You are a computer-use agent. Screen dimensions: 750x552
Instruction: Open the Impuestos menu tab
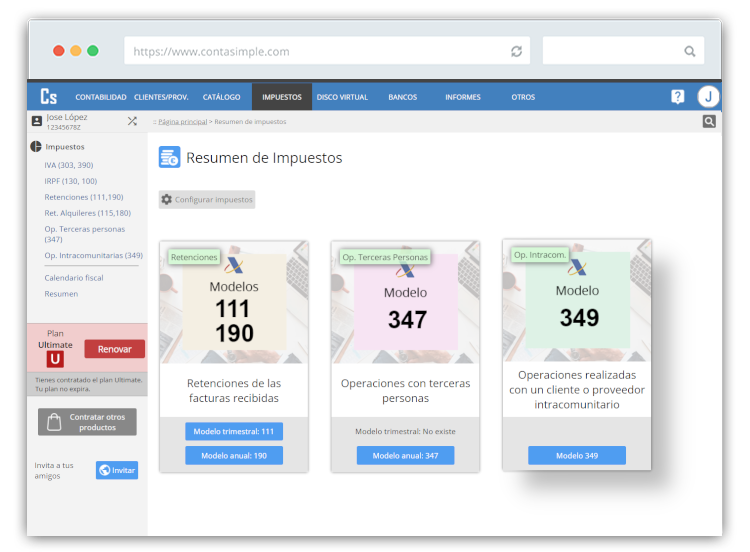click(281, 97)
